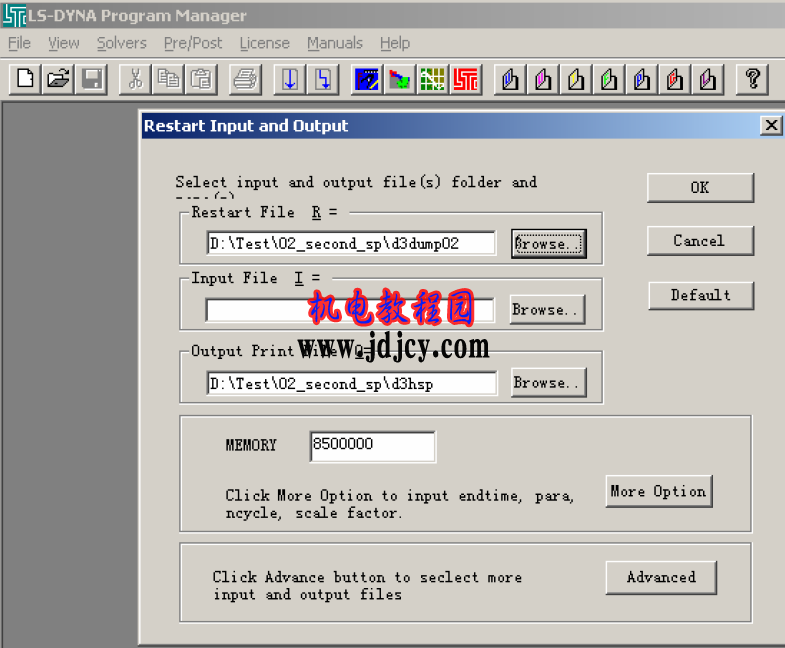Click the Advanced button

click(661, 577)
